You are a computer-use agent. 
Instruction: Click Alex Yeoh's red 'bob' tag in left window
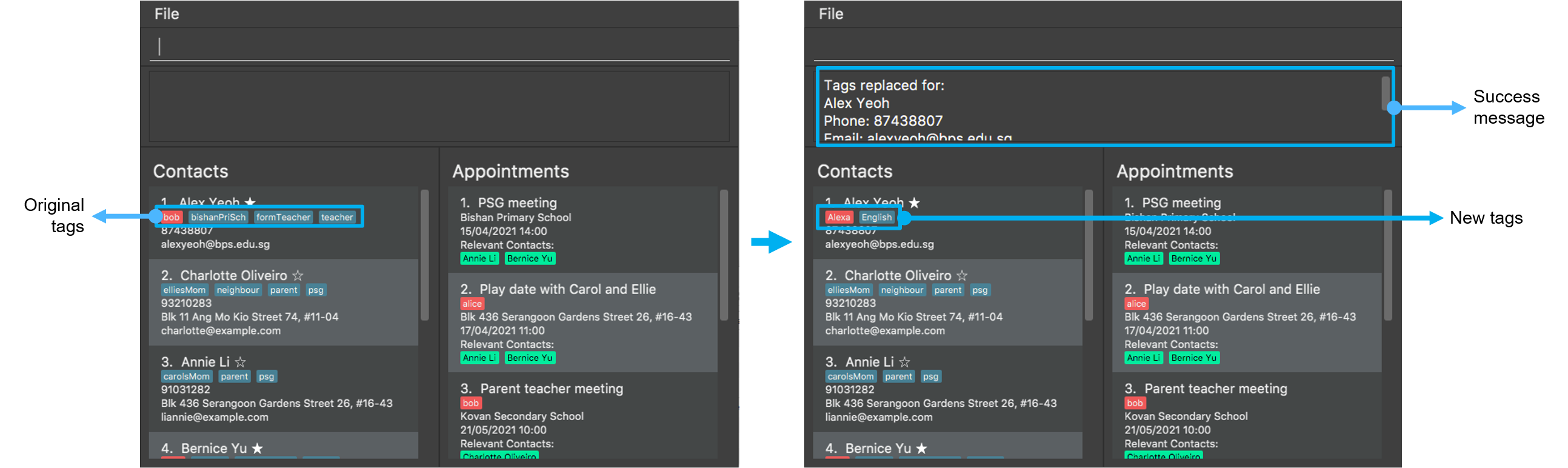172,217
